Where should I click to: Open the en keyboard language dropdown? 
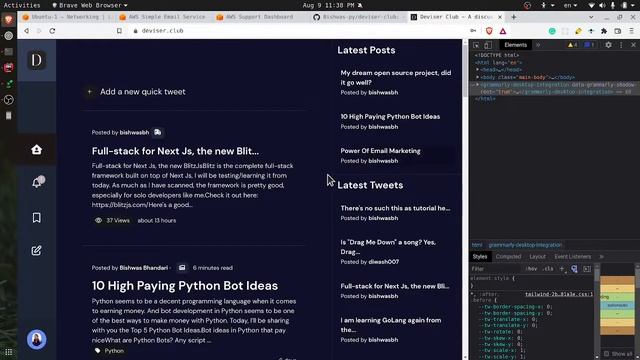click(570, 5)
